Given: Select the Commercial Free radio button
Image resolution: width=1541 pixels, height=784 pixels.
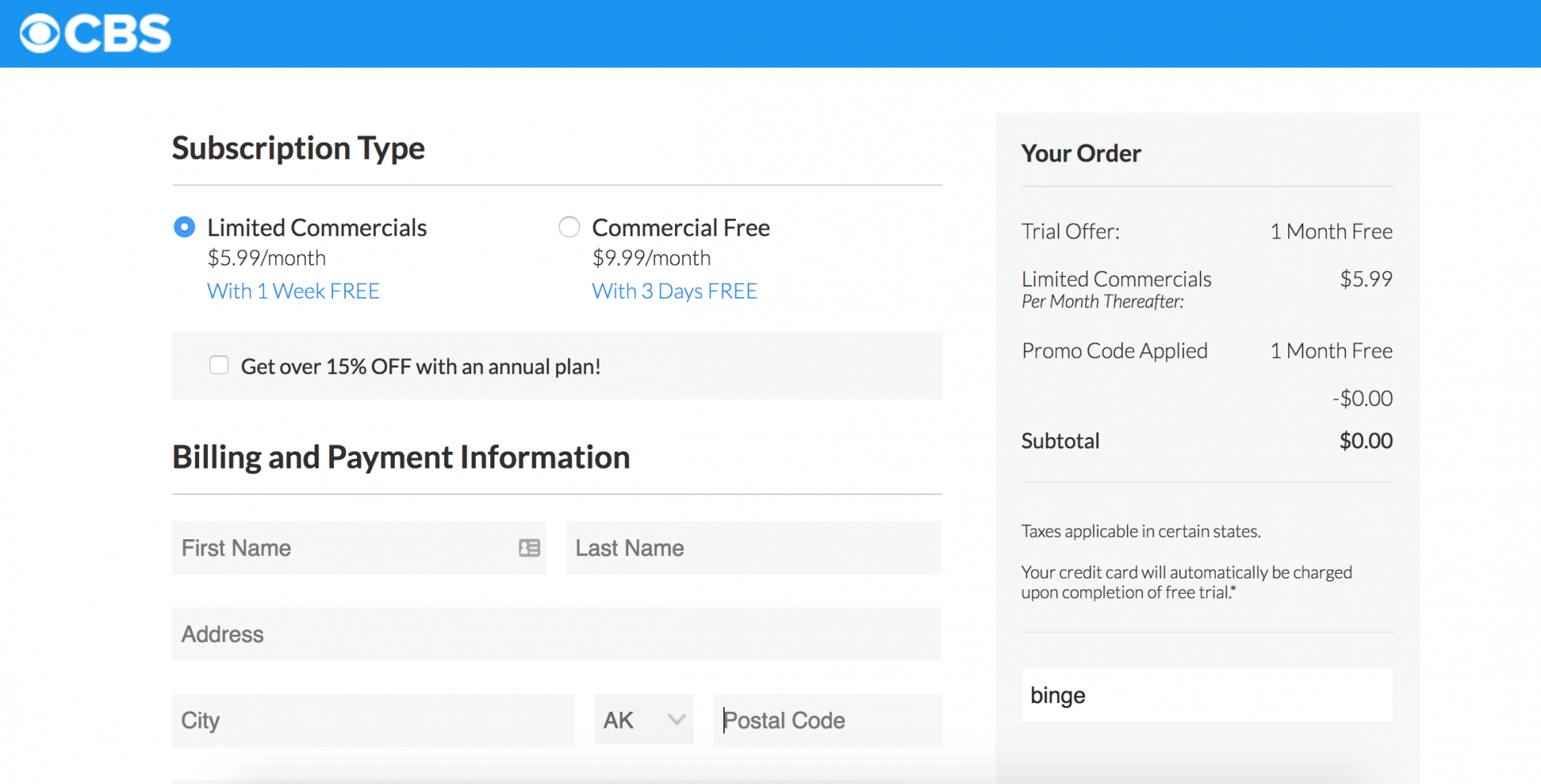Looking at the screenshot, I should pyautogui.click(x=569, y=227).
